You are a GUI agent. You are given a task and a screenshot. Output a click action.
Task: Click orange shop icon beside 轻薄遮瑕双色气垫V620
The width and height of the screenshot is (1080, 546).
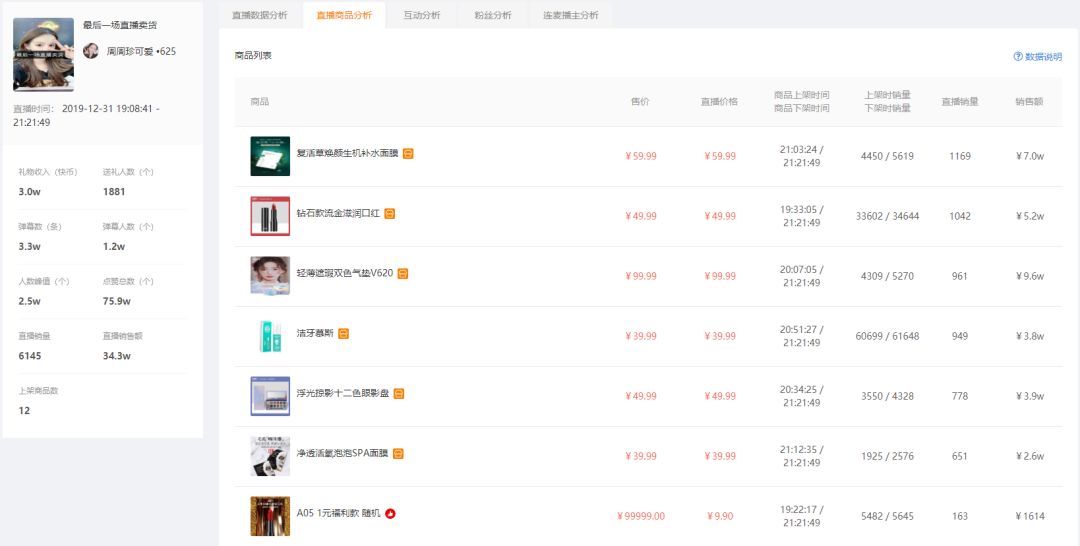click(403, 273)
